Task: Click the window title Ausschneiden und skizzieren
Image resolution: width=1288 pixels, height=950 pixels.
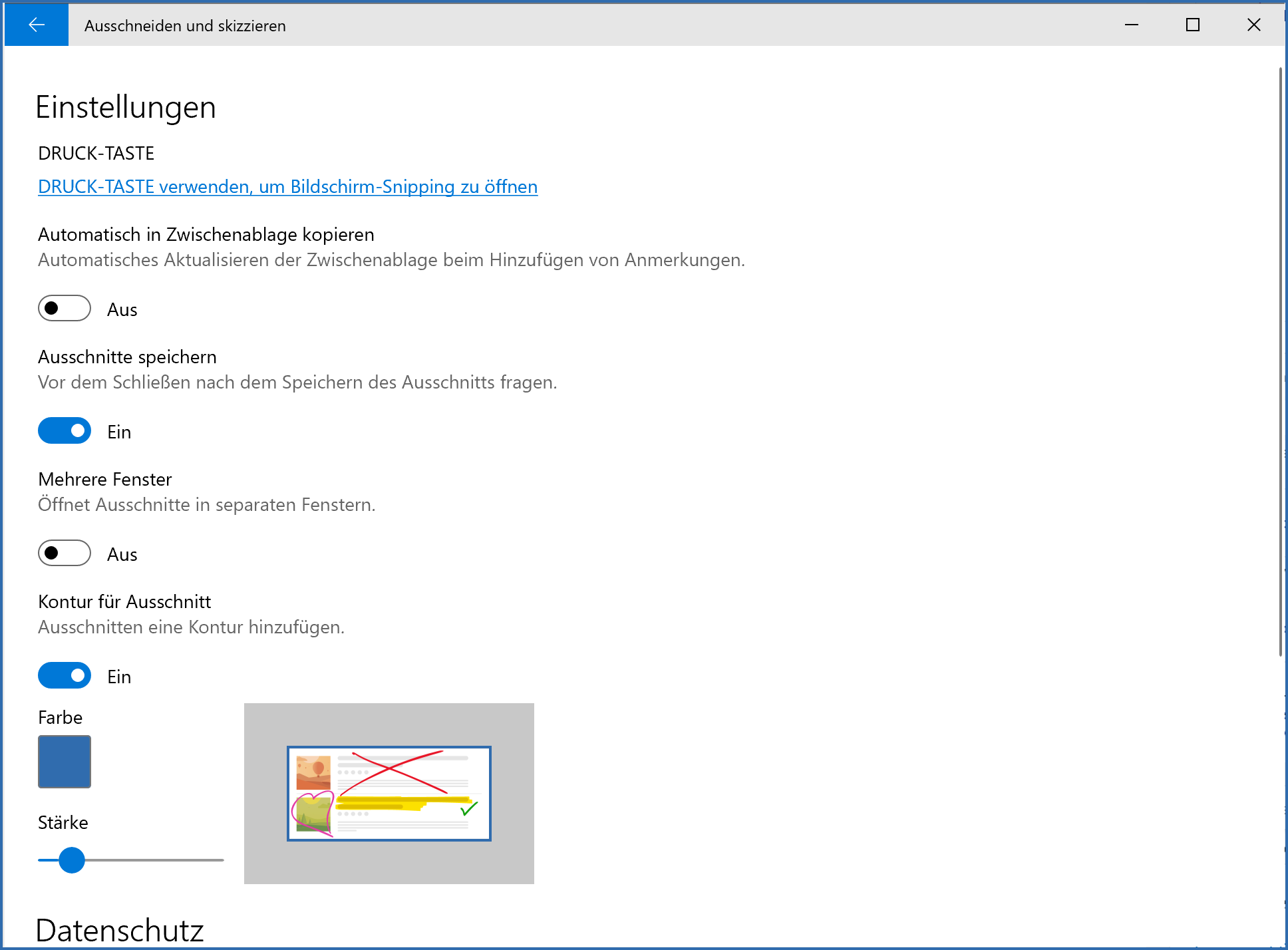Action: pyautogui.click(x=185, y=26)
